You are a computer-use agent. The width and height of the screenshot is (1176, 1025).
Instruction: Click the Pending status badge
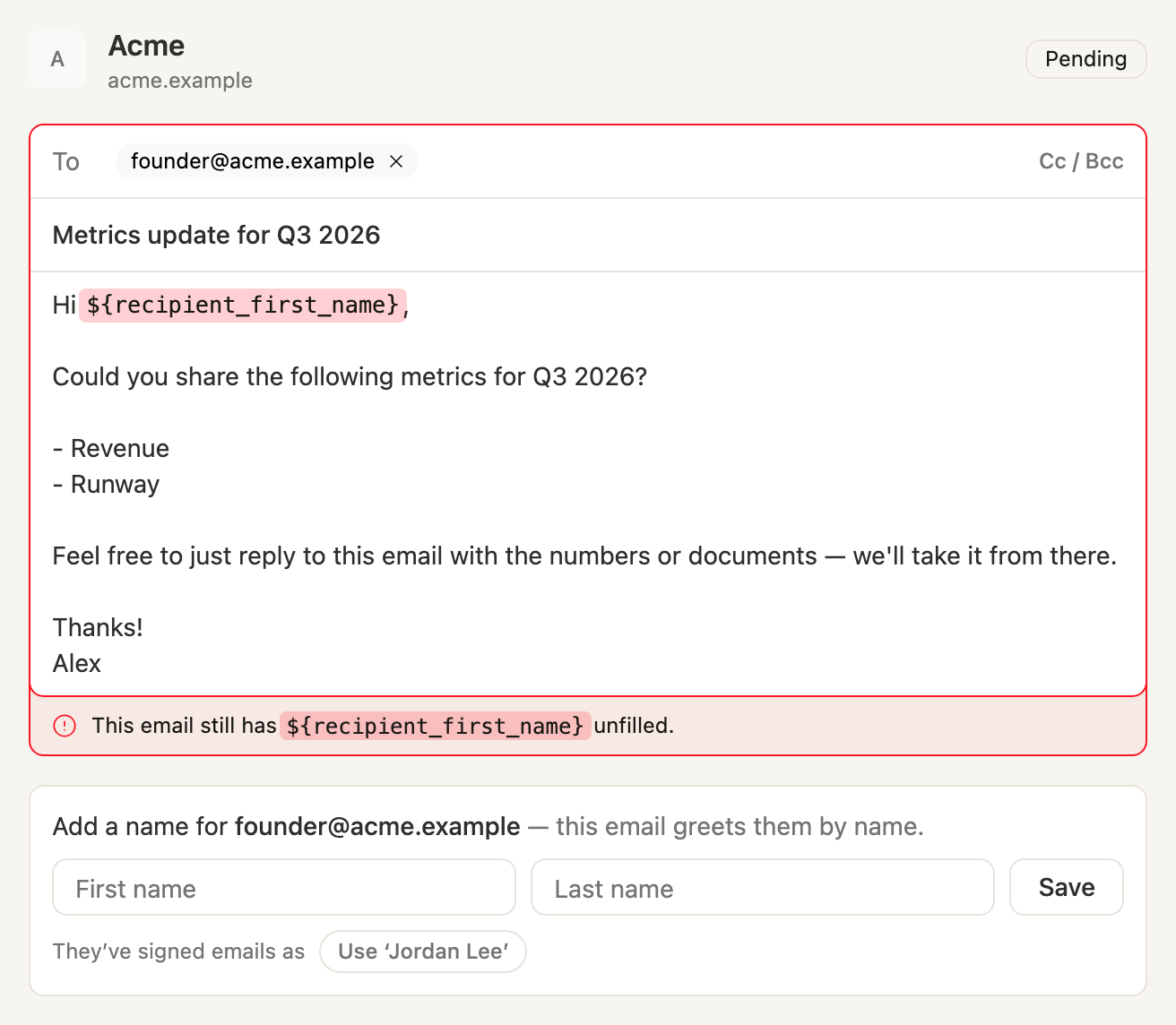pos(1085,59)
